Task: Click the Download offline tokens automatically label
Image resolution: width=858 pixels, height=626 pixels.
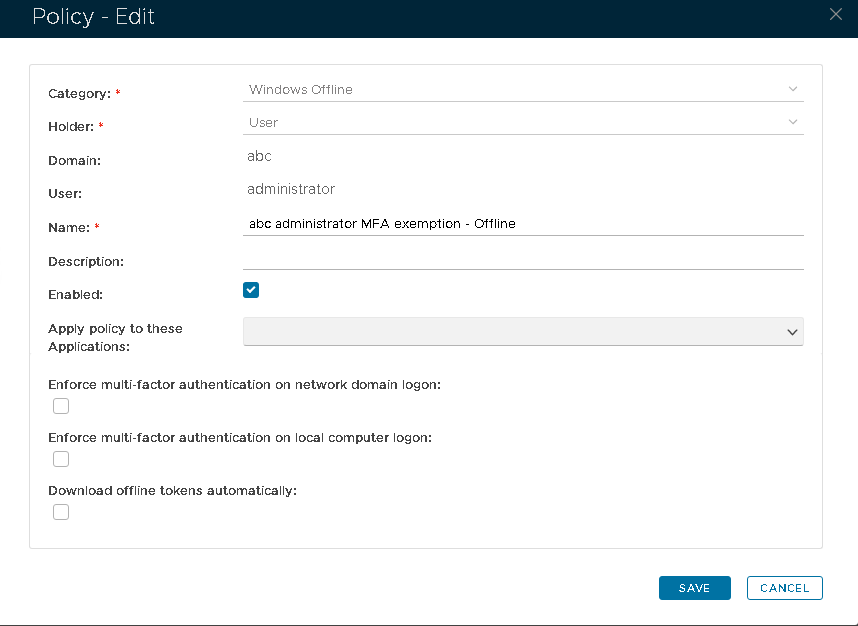Action: 173,491
